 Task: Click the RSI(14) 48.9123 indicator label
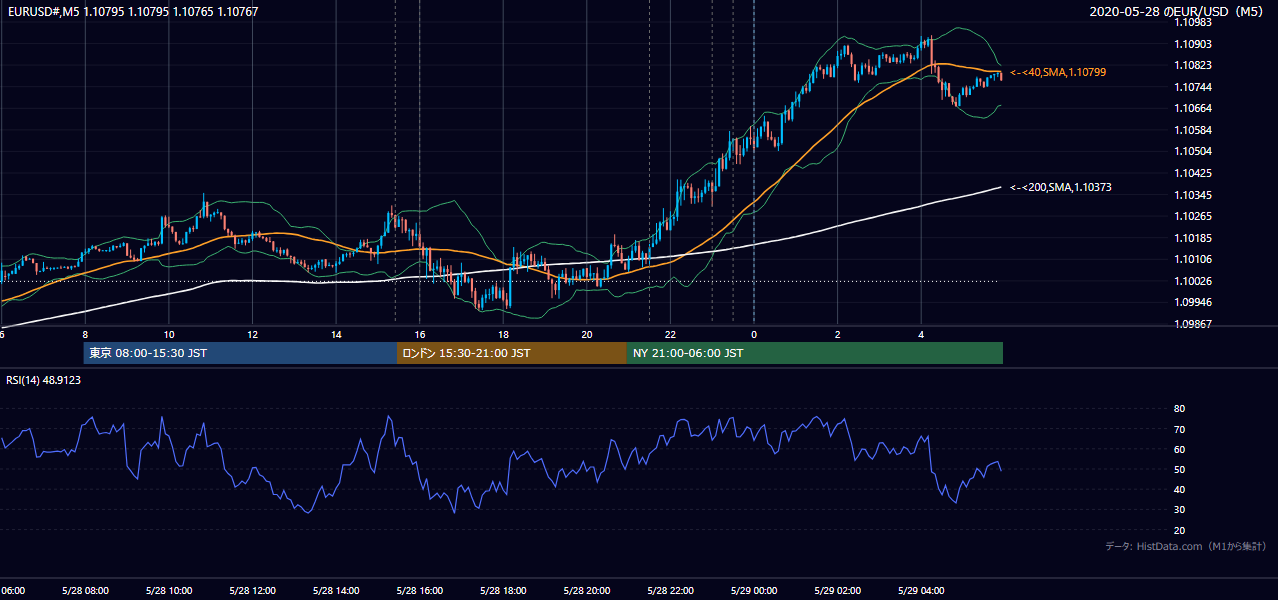44,380
